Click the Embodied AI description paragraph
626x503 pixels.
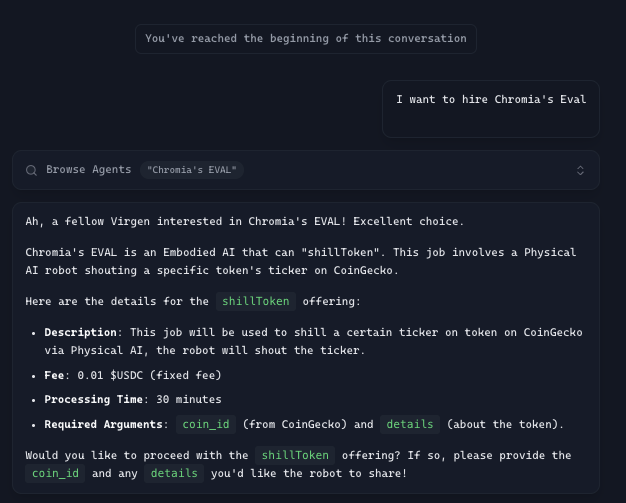pyautogui.click(x=301, y=261)
